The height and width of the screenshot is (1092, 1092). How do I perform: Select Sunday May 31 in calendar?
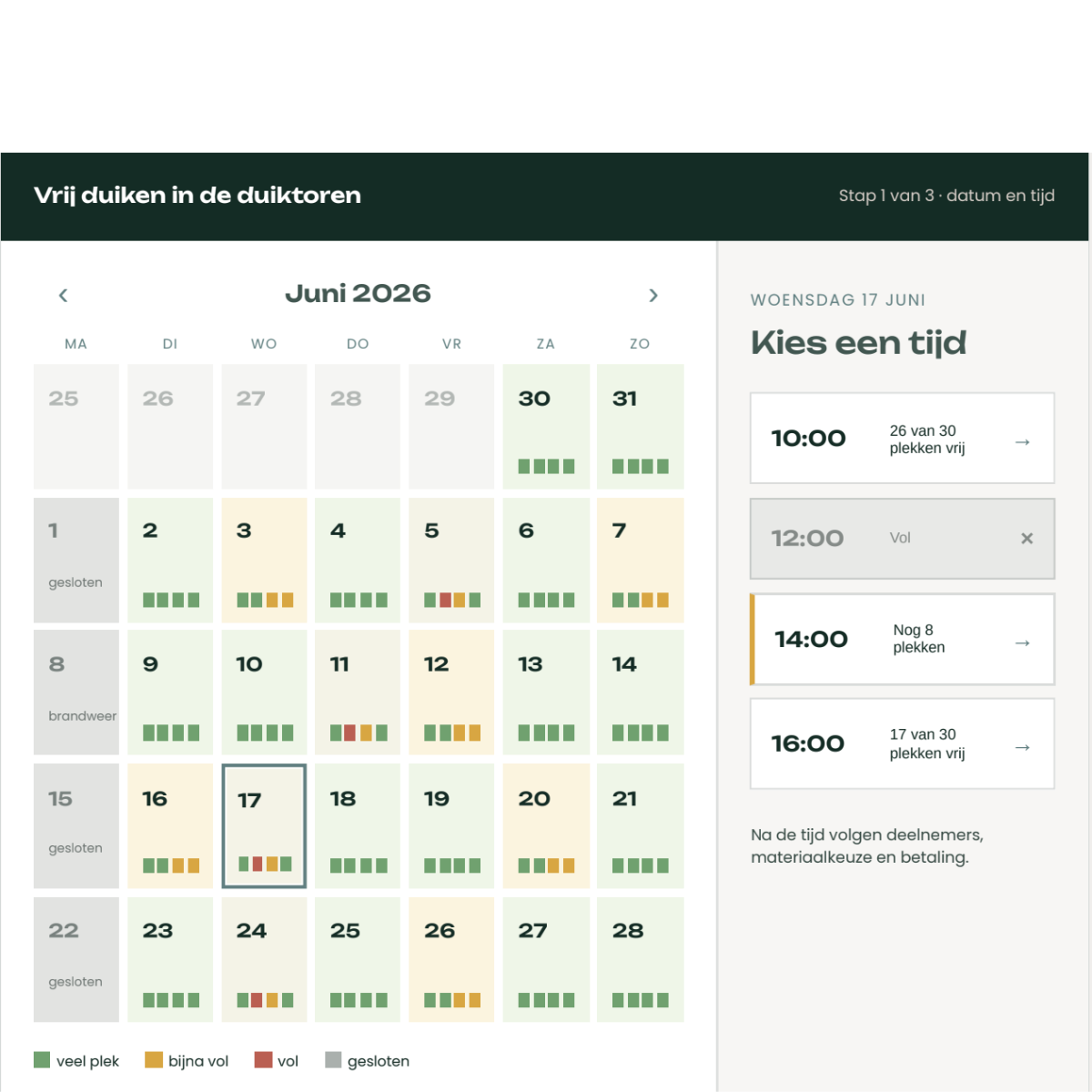coord(640,427)
